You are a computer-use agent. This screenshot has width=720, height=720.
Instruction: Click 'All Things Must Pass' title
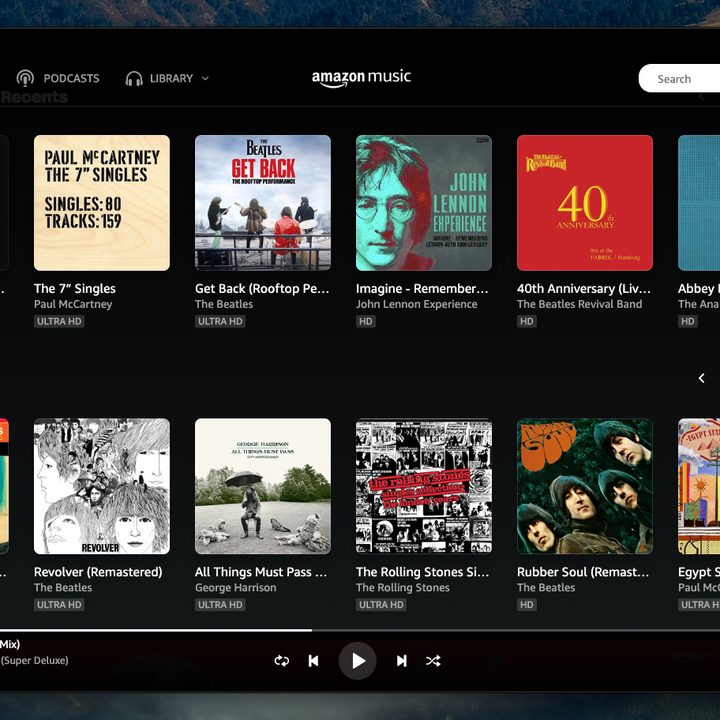click(x=261, y=572)
